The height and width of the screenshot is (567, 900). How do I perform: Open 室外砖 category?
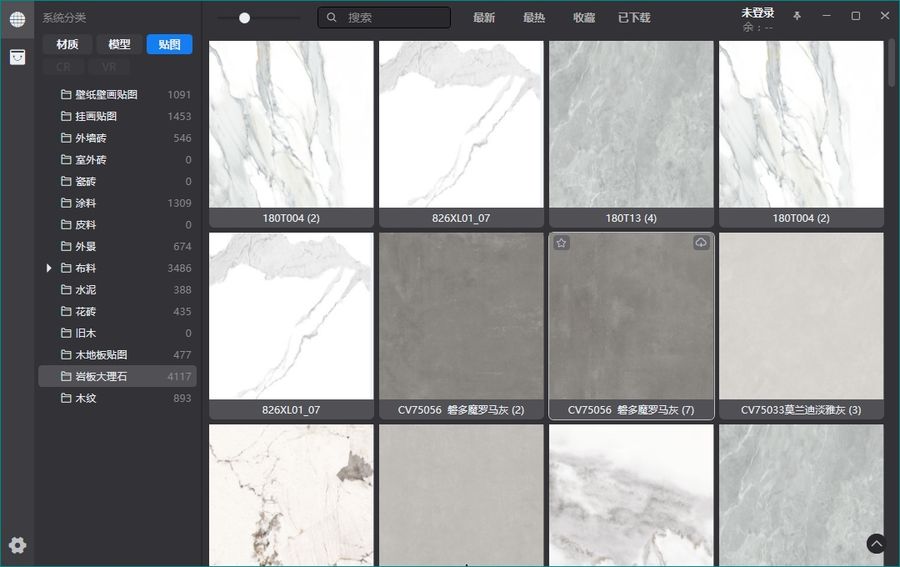tap(118, 160)
